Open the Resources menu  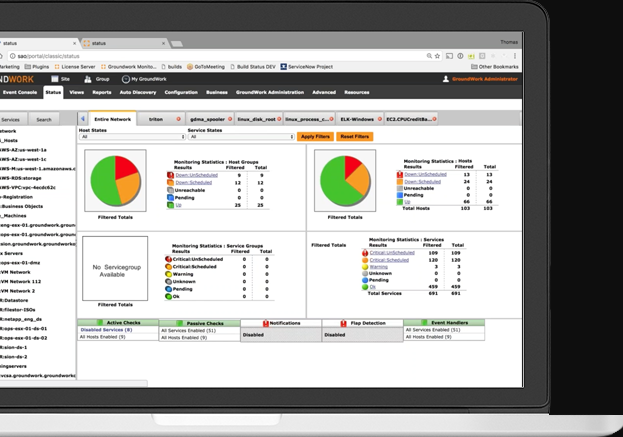[x=357, y=92]
